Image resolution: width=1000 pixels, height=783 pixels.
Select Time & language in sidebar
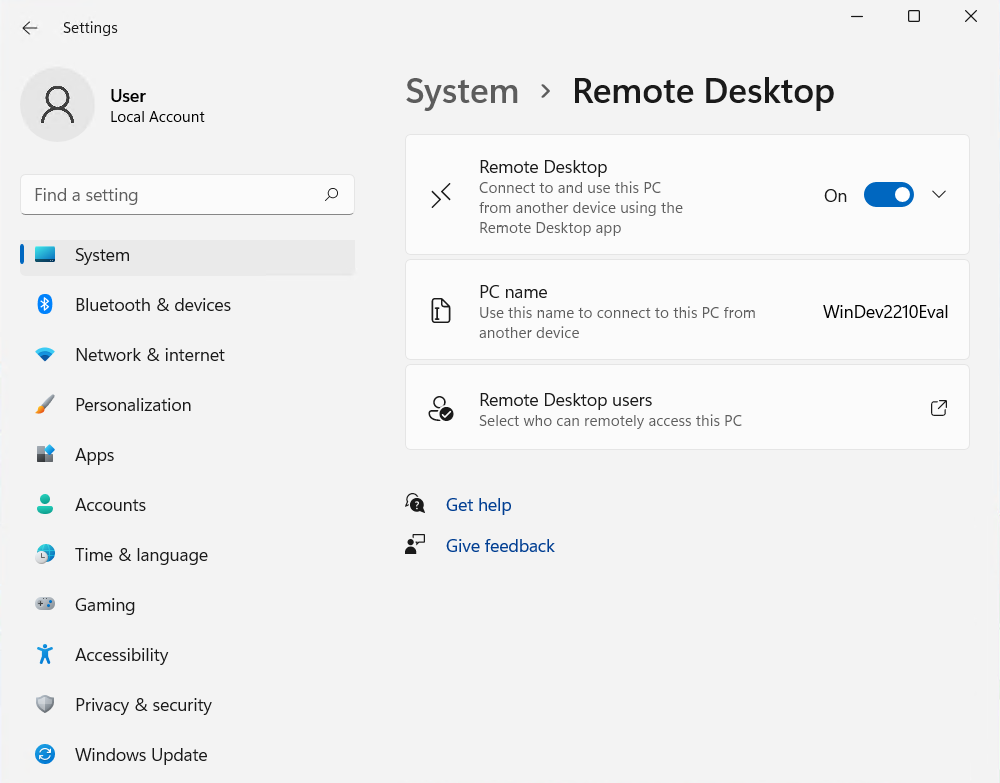point(141,555)
